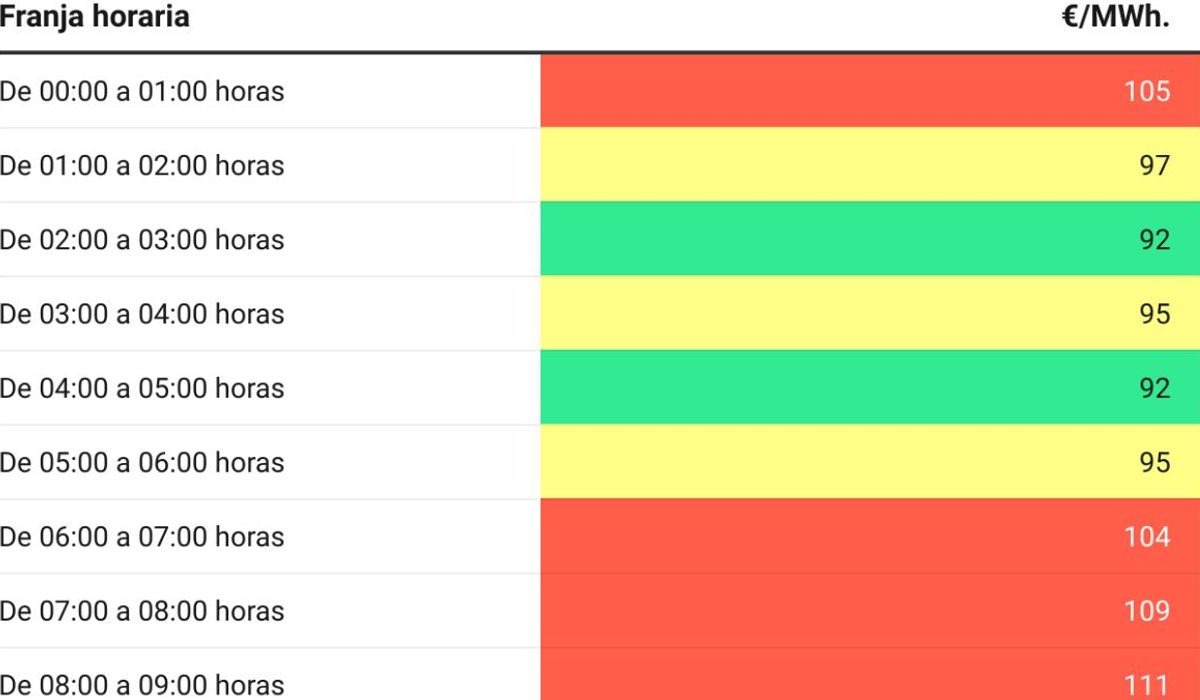The height and width of the screenshot is (700, 1200).
Task: Click green price cell for 04:00 to 05:00
Action: [870, 388]
